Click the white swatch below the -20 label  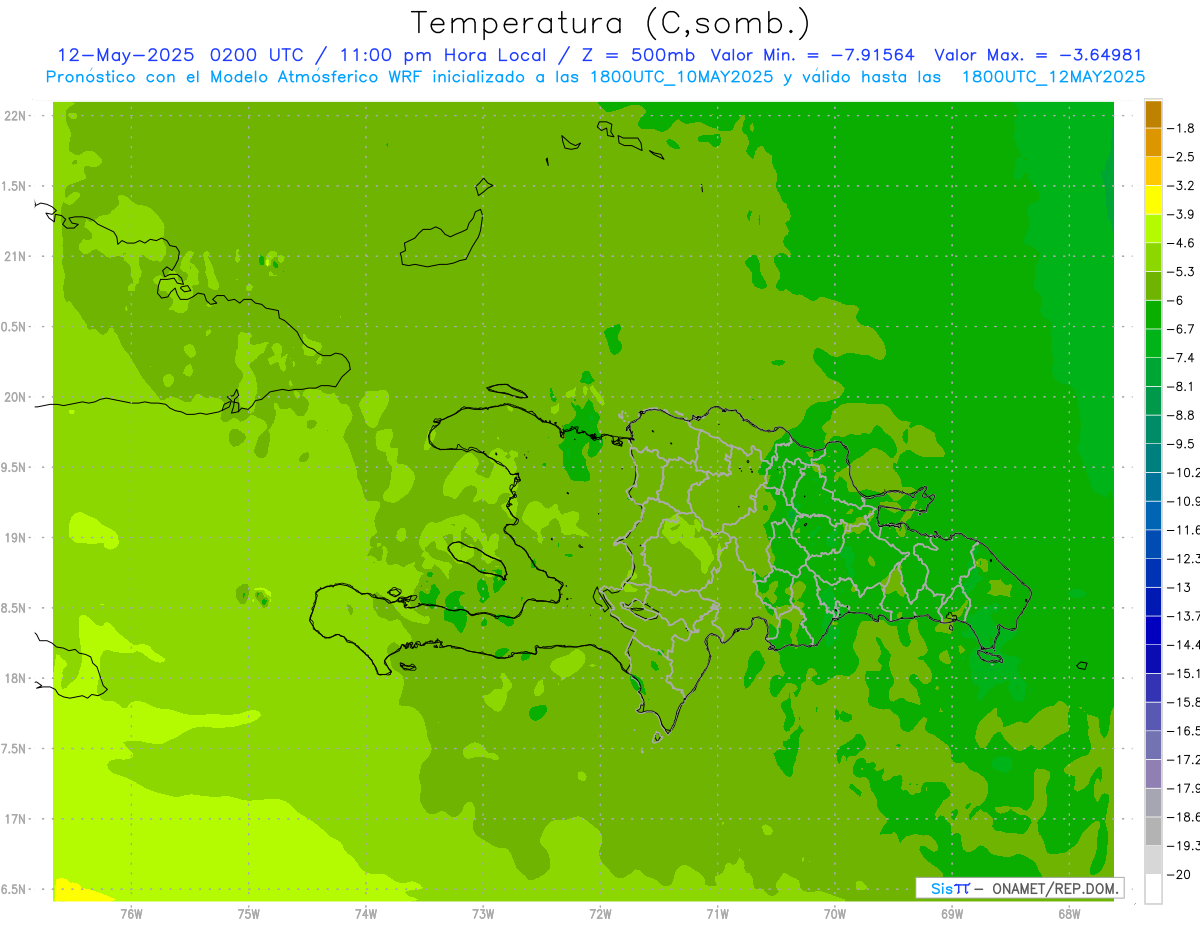coord(1153,888)
